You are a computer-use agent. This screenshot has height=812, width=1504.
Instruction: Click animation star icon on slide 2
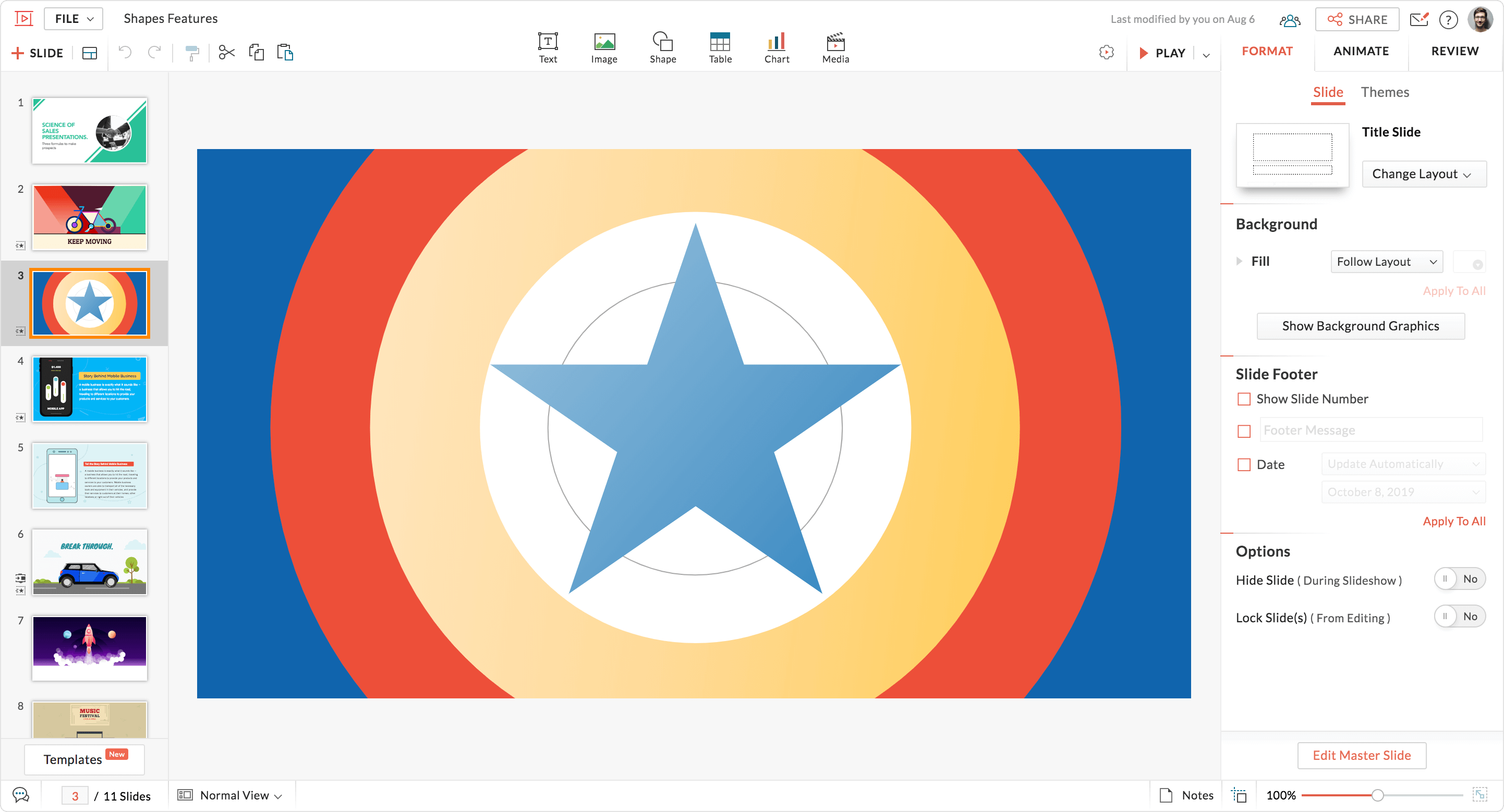click(20, 245)
